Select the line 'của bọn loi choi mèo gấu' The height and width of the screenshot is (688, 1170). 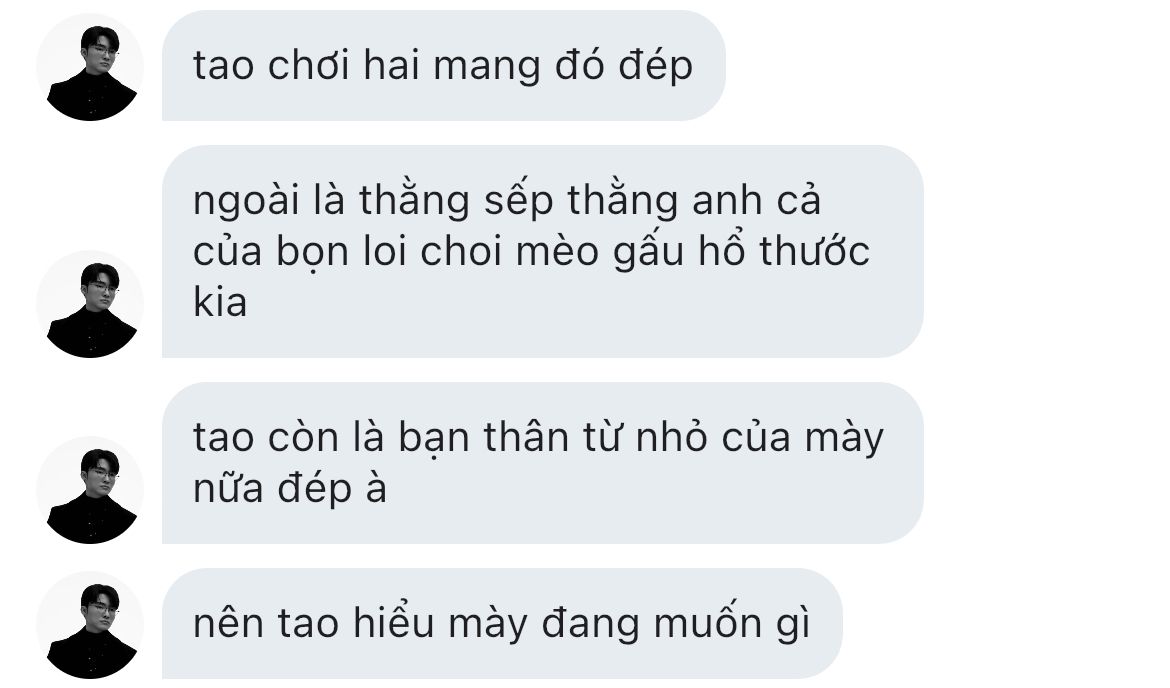coord(439,252)
